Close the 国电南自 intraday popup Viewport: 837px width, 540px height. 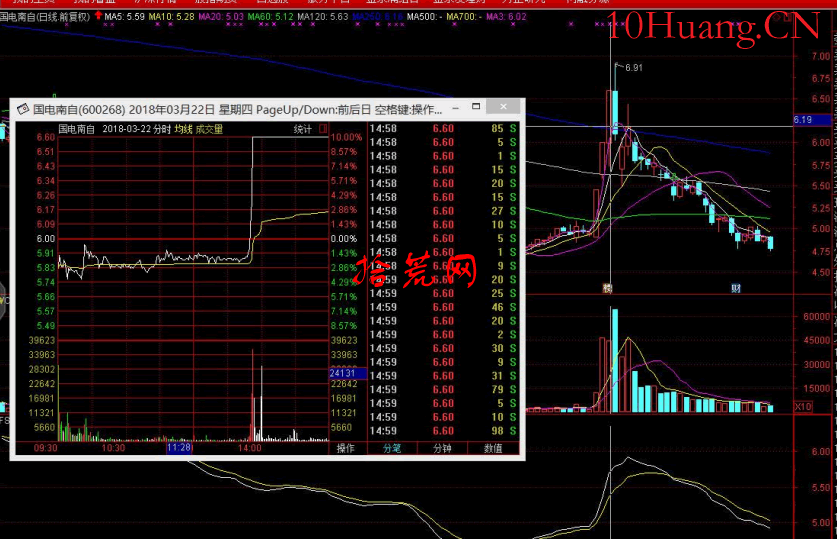coord(503,107)
